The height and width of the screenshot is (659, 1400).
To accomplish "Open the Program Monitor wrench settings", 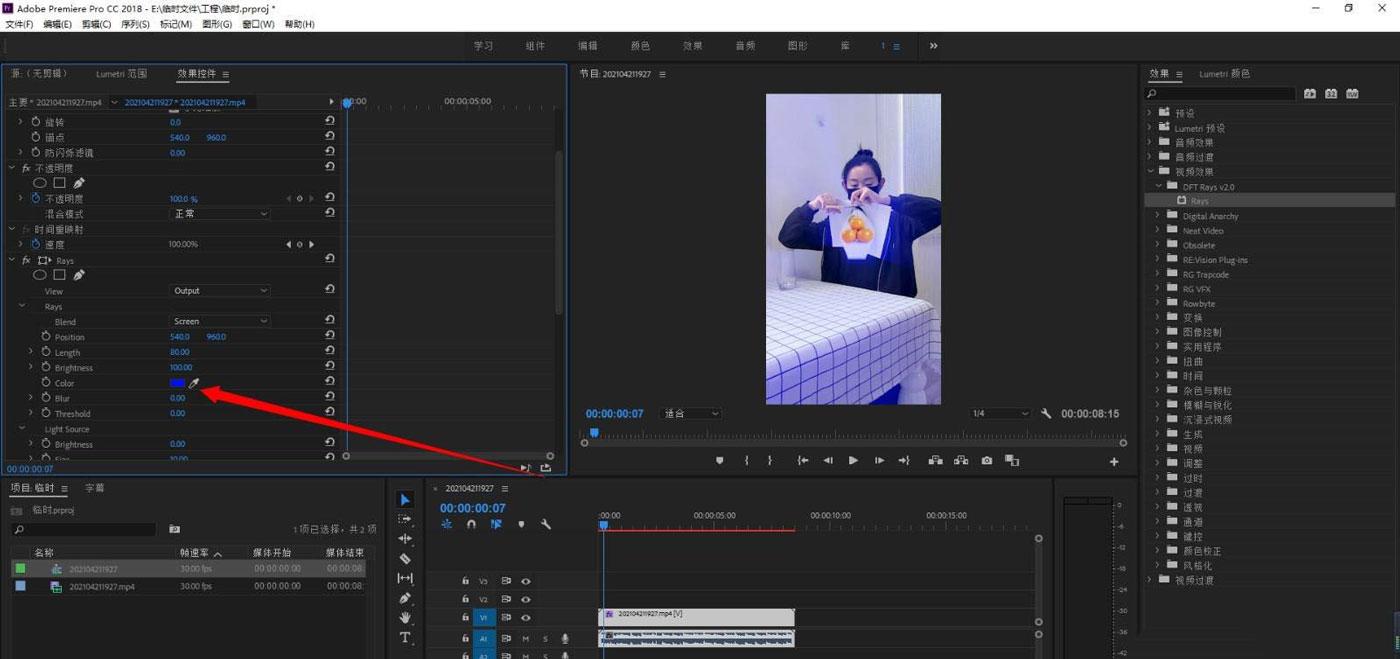I will click(1046, 414).
